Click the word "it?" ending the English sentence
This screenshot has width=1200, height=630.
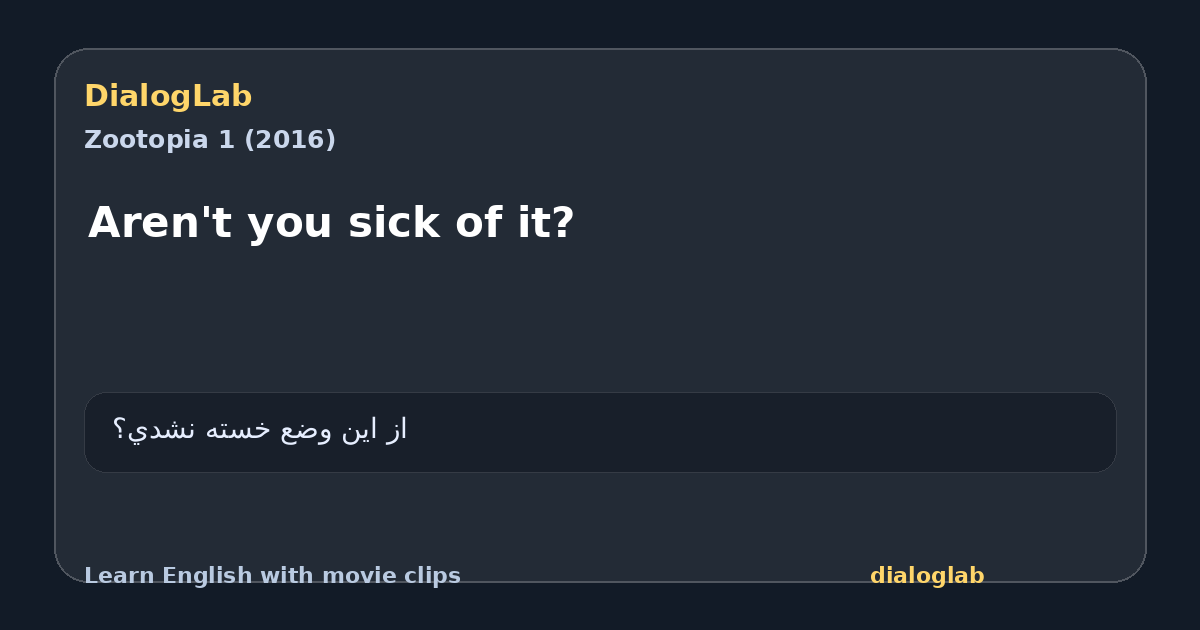(545, 222)
